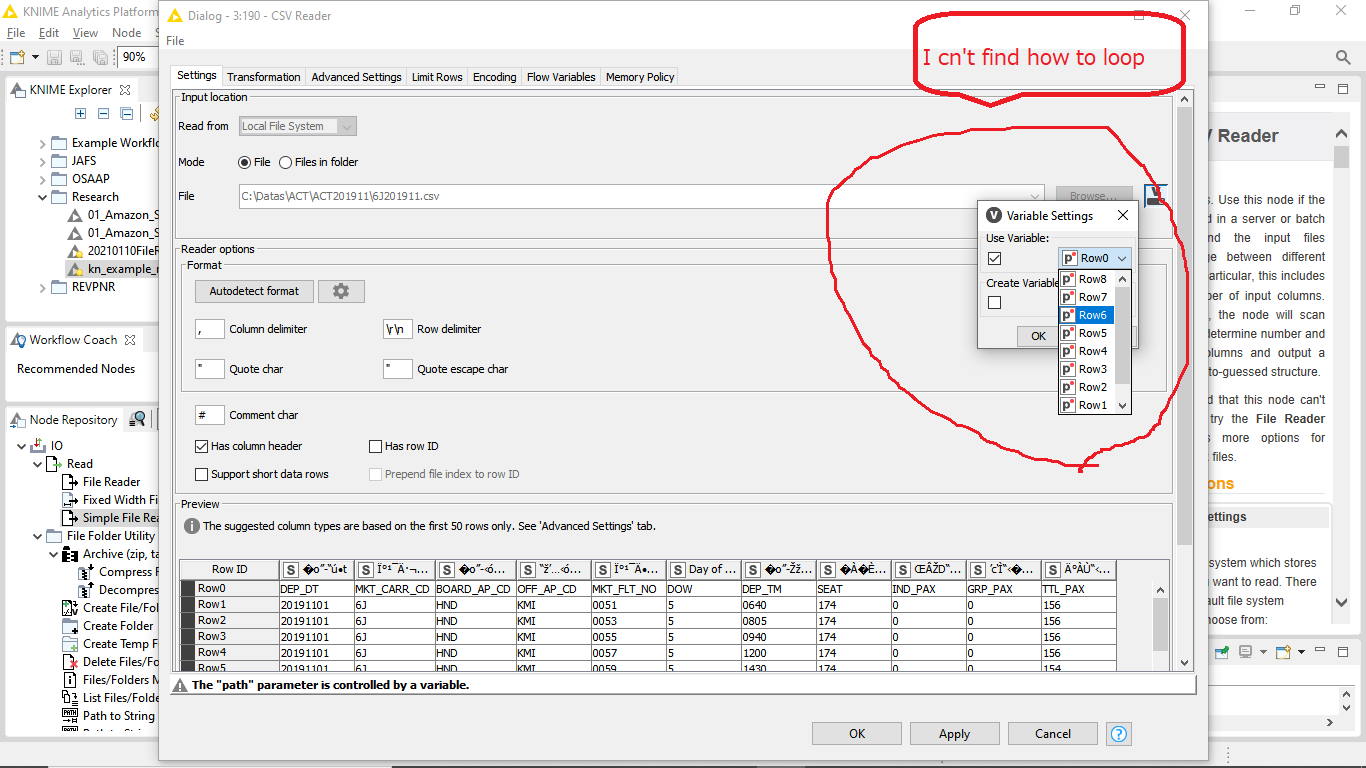Expand the REVPNR folder

(x=42, y=287)
